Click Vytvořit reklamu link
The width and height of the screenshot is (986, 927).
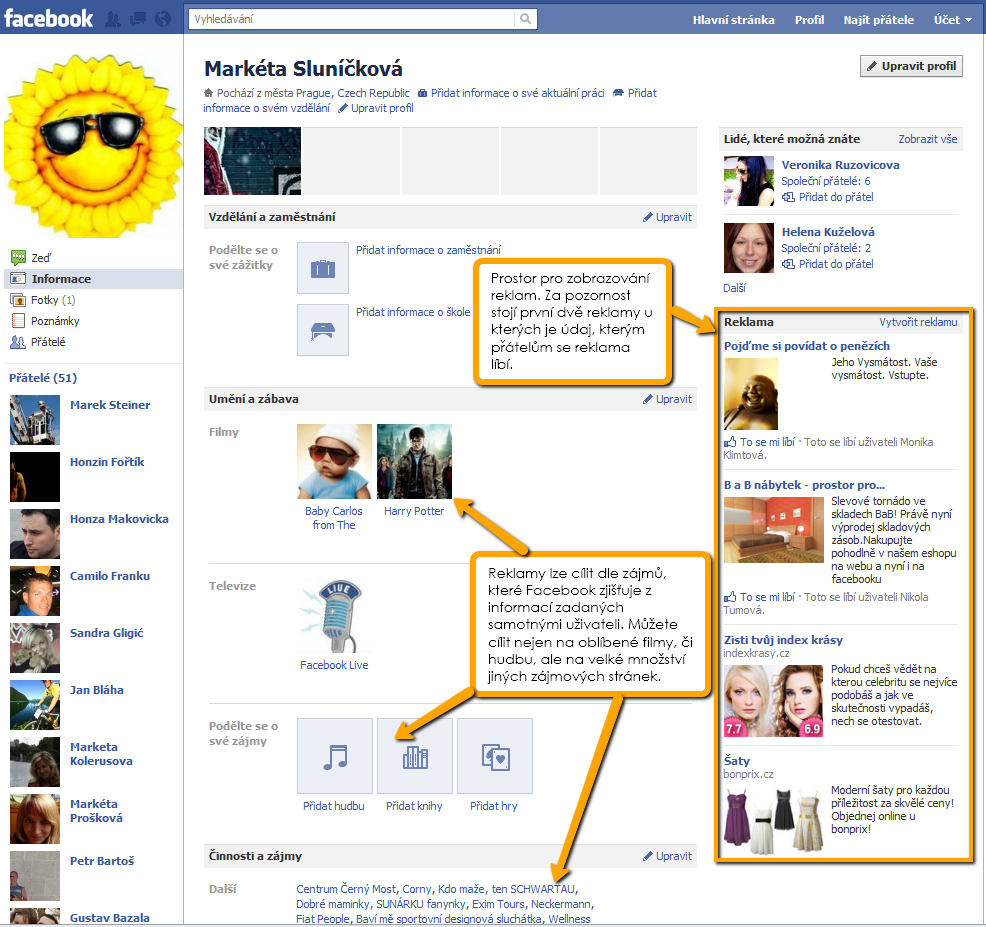(x=918, y=322)
